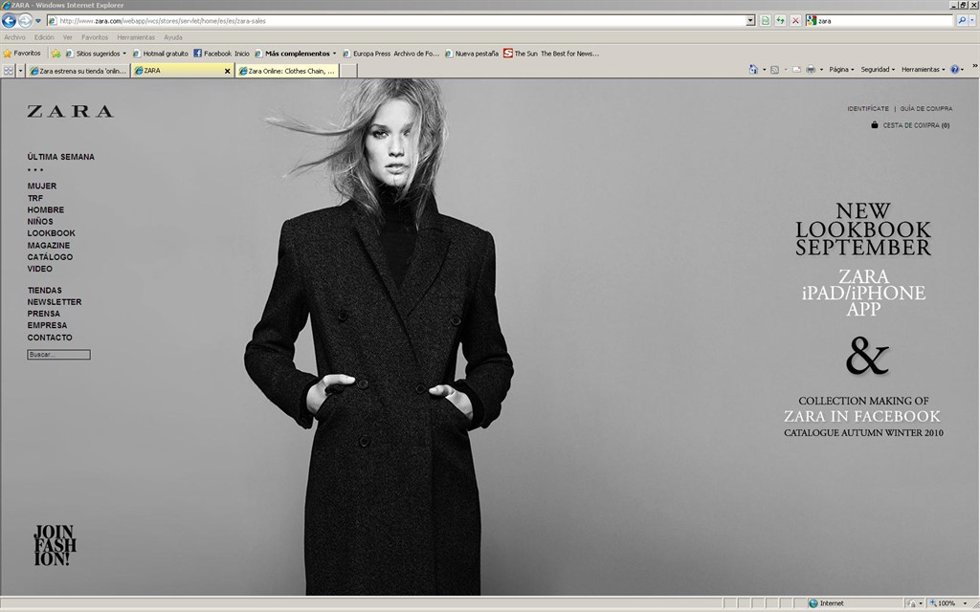This screenshot has height=612, width=980.
Task: Click the Print icon
Action: tap(811, 69)
